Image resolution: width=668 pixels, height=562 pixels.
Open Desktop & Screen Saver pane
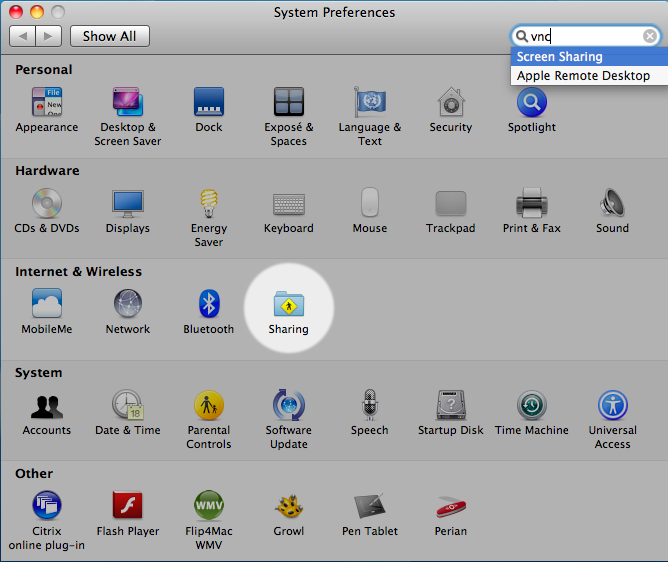128,102
